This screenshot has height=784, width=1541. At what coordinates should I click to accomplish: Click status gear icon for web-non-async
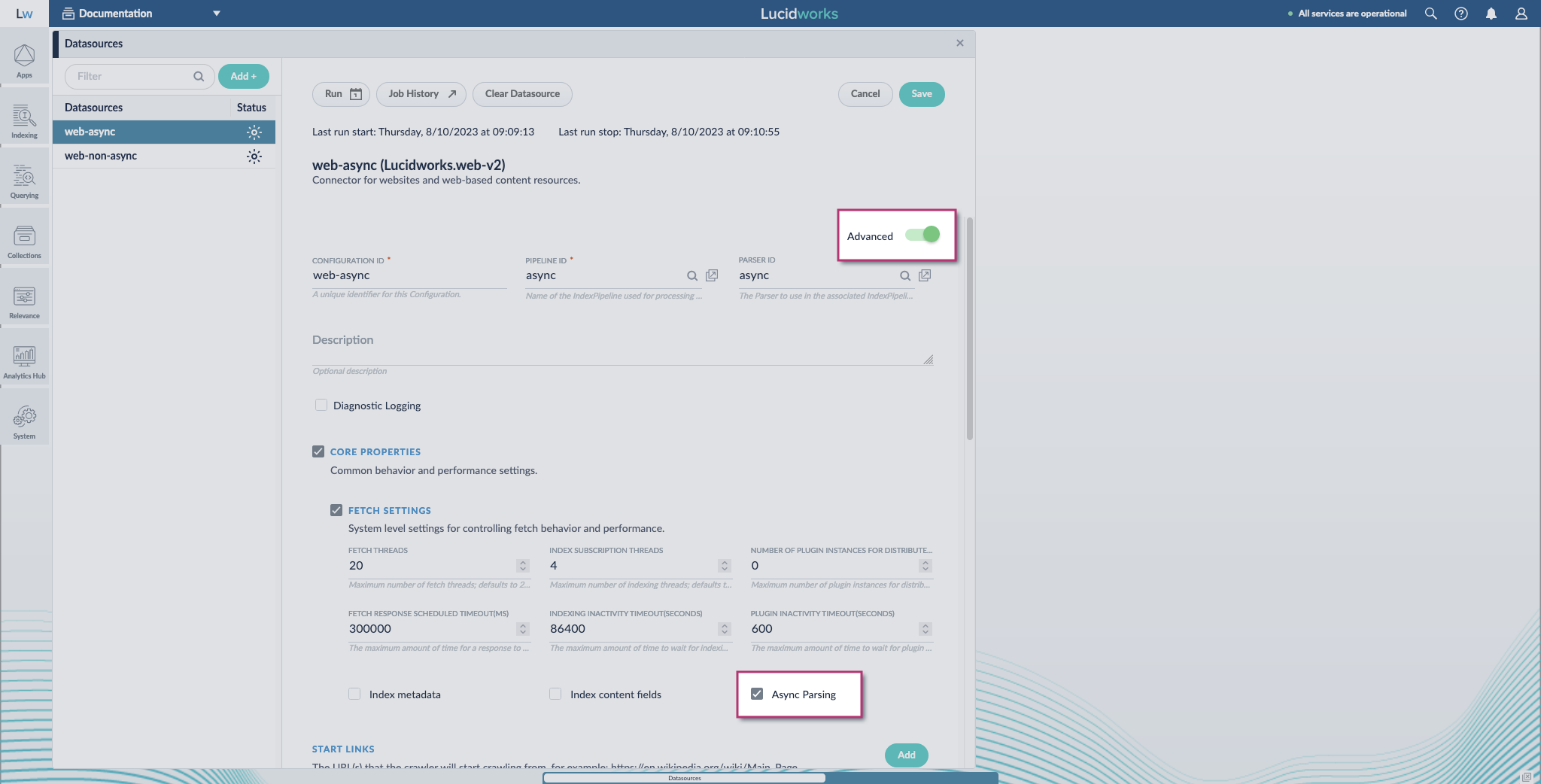click(x=254, y=156)
